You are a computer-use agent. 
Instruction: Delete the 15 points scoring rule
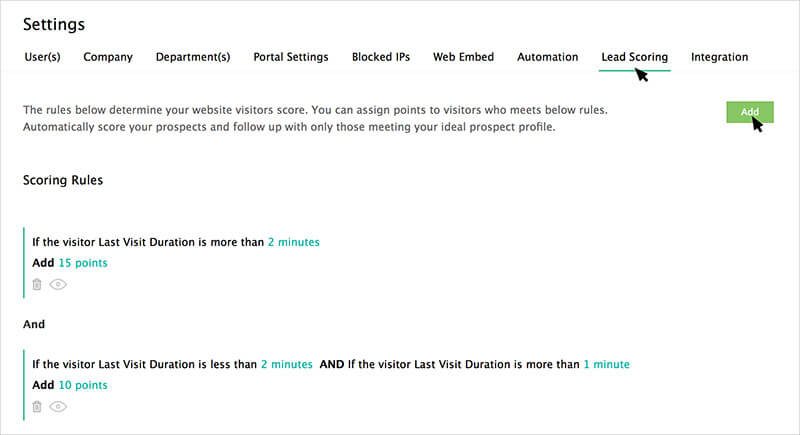pyautogui.click(x=37, y=285)
